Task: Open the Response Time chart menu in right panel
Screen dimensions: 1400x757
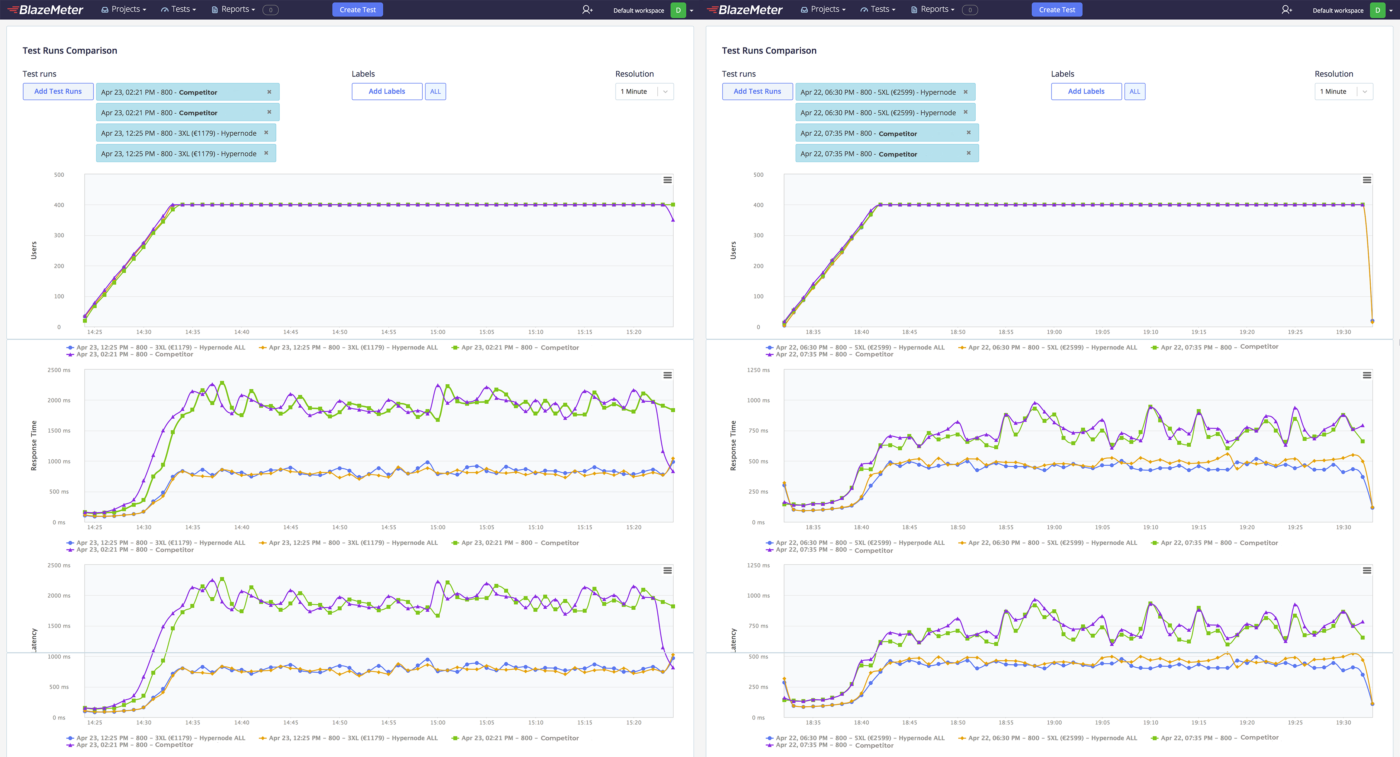Action: [1366, 375]
